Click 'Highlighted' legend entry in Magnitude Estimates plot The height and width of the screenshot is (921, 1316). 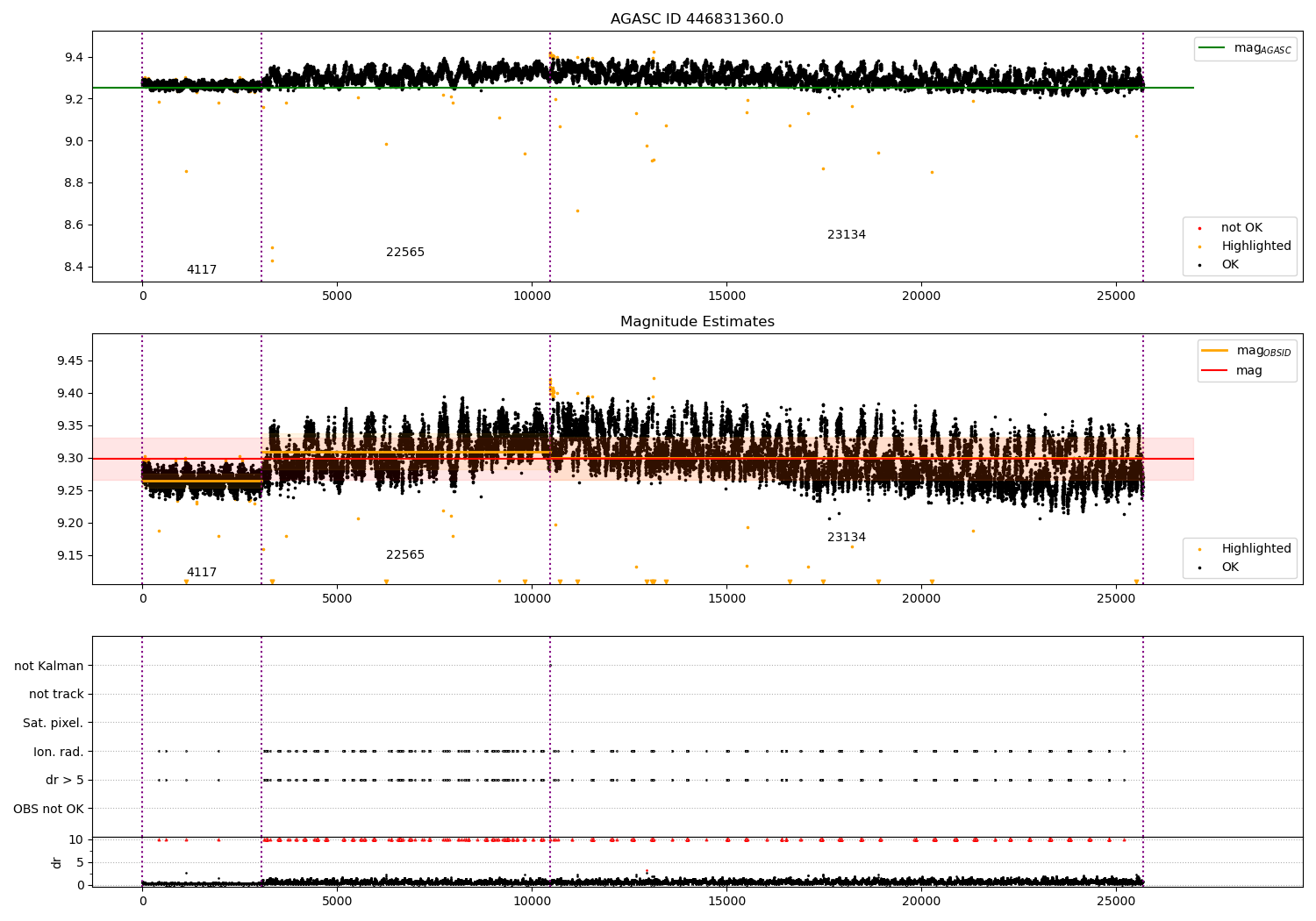tap(1256, 549)
